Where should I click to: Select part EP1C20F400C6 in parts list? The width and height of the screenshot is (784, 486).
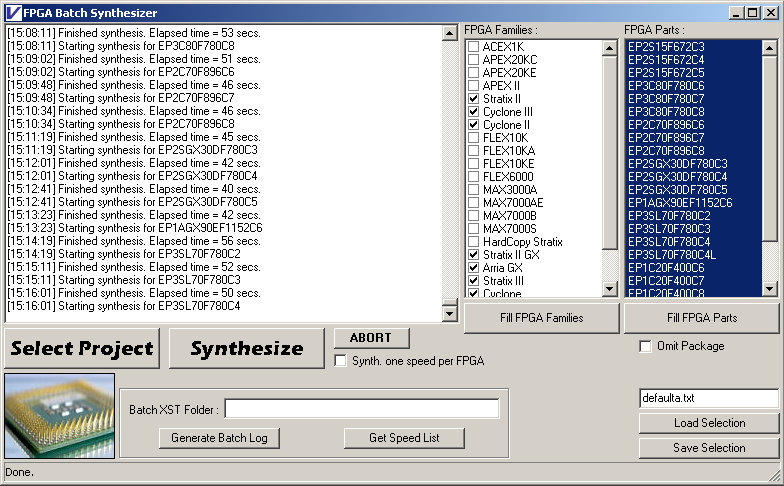point(694,268)
